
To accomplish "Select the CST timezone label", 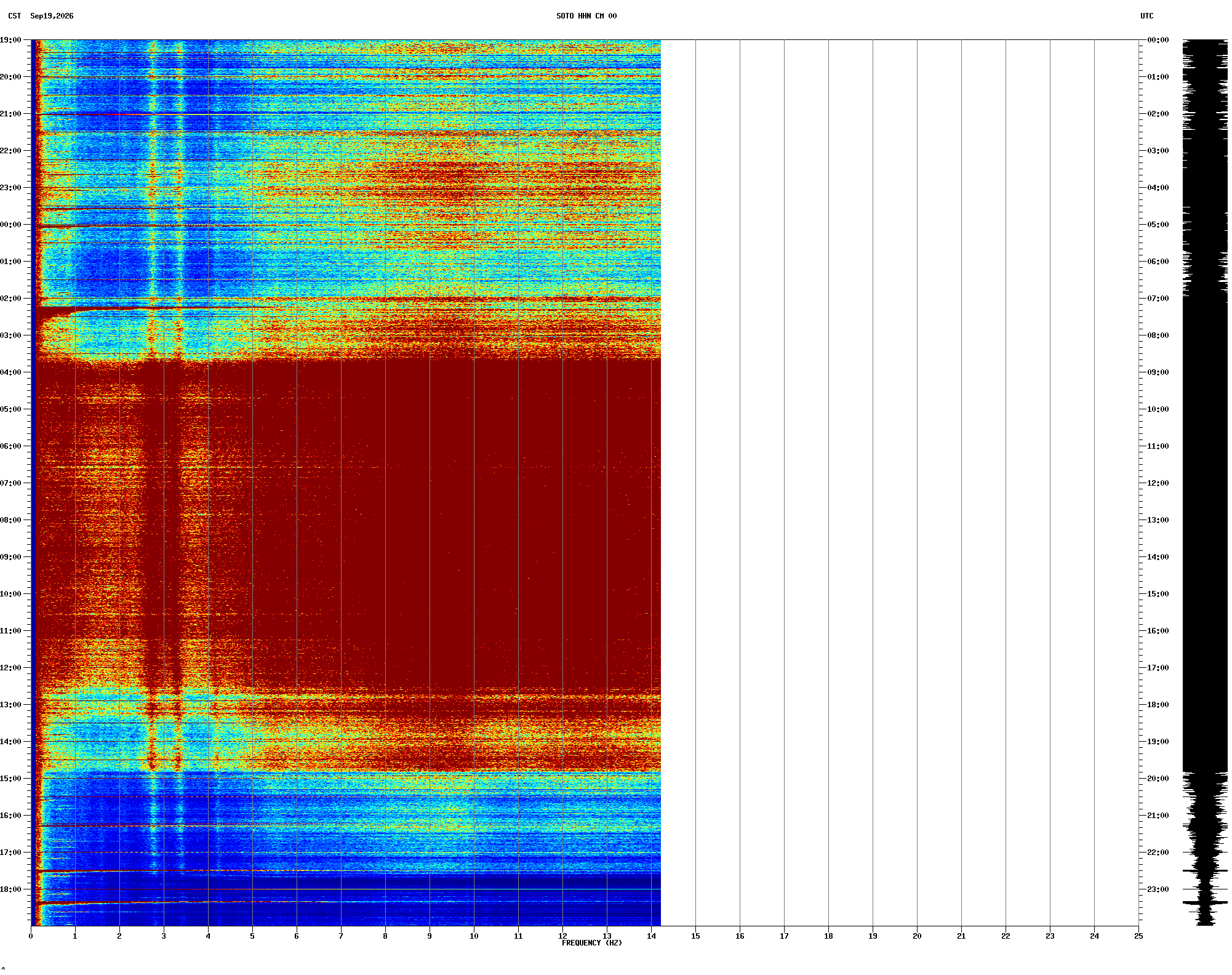I will [x=14, y=16].
